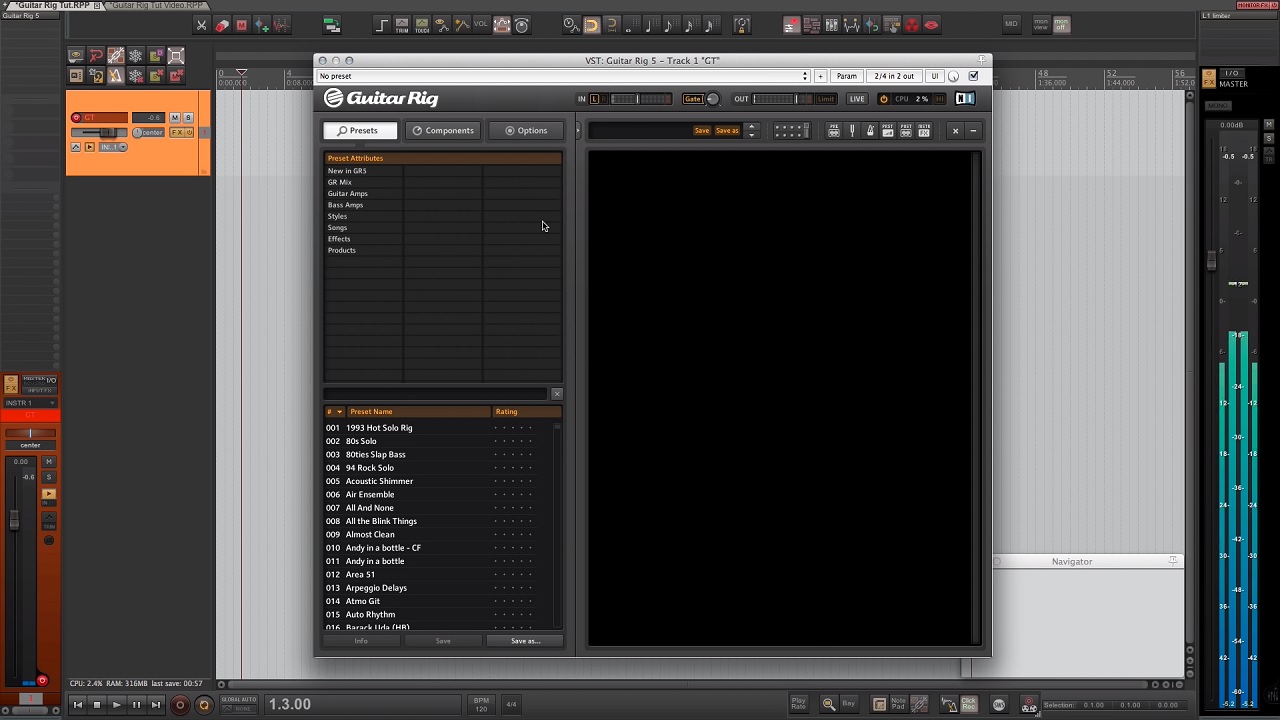The width and height of the screenshot is (1280, 720).
Task: Click the 'Save as...' button below preset list
Action: 525,641
